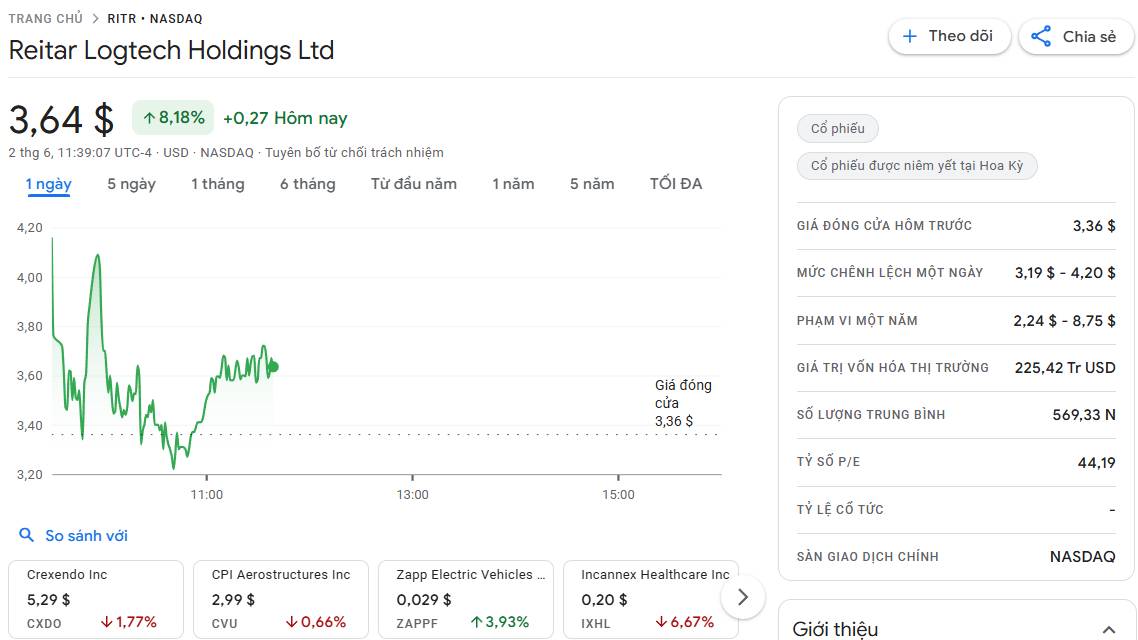Click the TỶ SỐ P/E row label
The image size is (1138, 640).
pyautogui.click(x=828, y=462)
